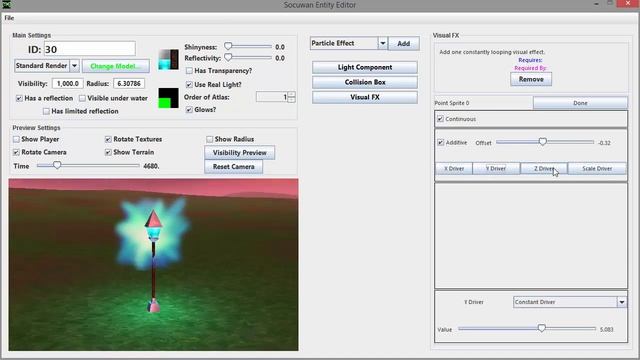Enable Has Transparency checkbox
This screenshot has height=360, width=640.
(189, 71)
